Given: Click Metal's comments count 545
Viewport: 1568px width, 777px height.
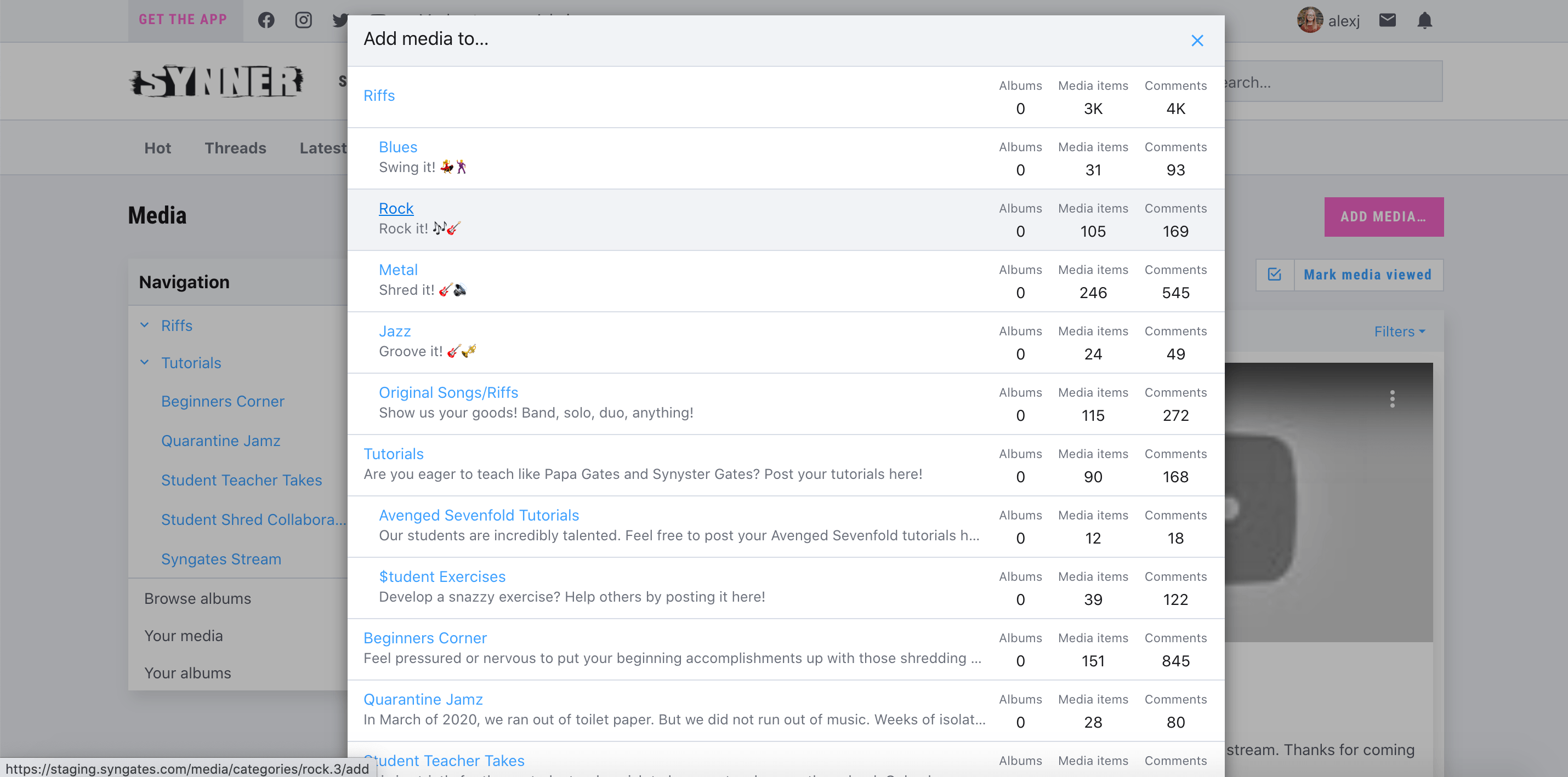Looking at the screenshot, I should 1175,293.
